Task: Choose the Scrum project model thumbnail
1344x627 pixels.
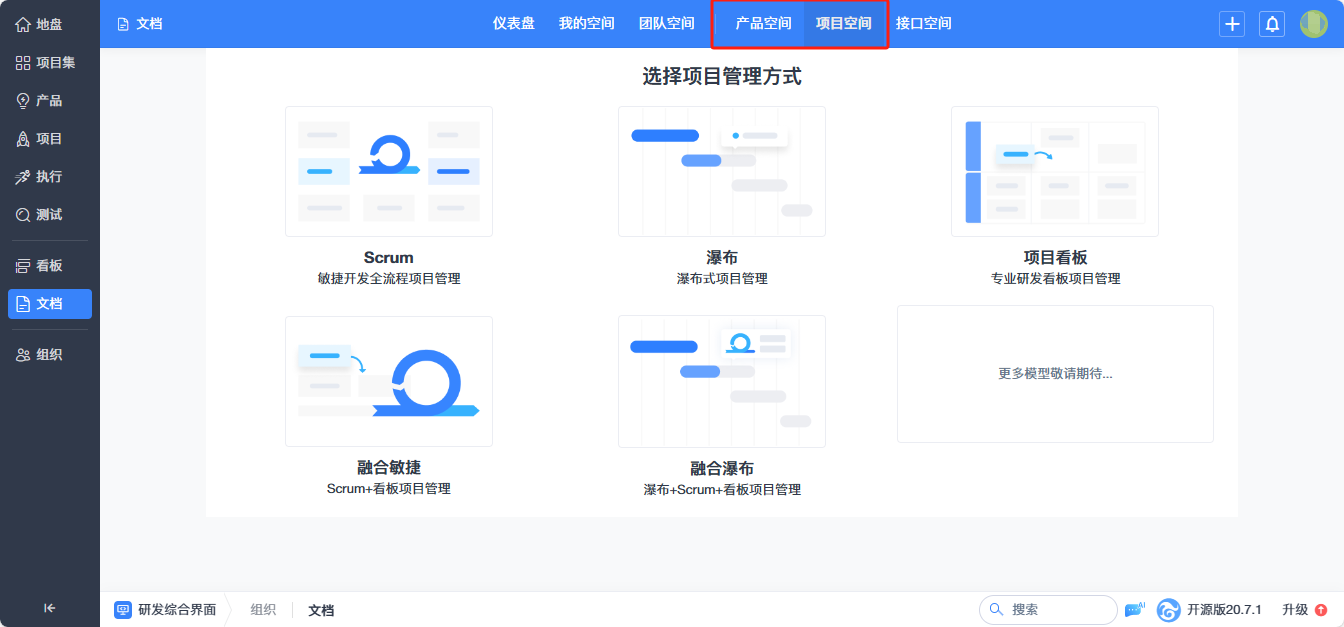Action: click(x=389, y=171)
